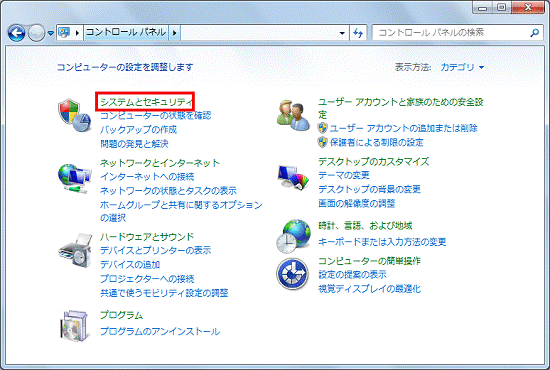Click the Back navigation arrow button
Screen dimensions: 550x370
pyautogui.click(x=16, y=33)
